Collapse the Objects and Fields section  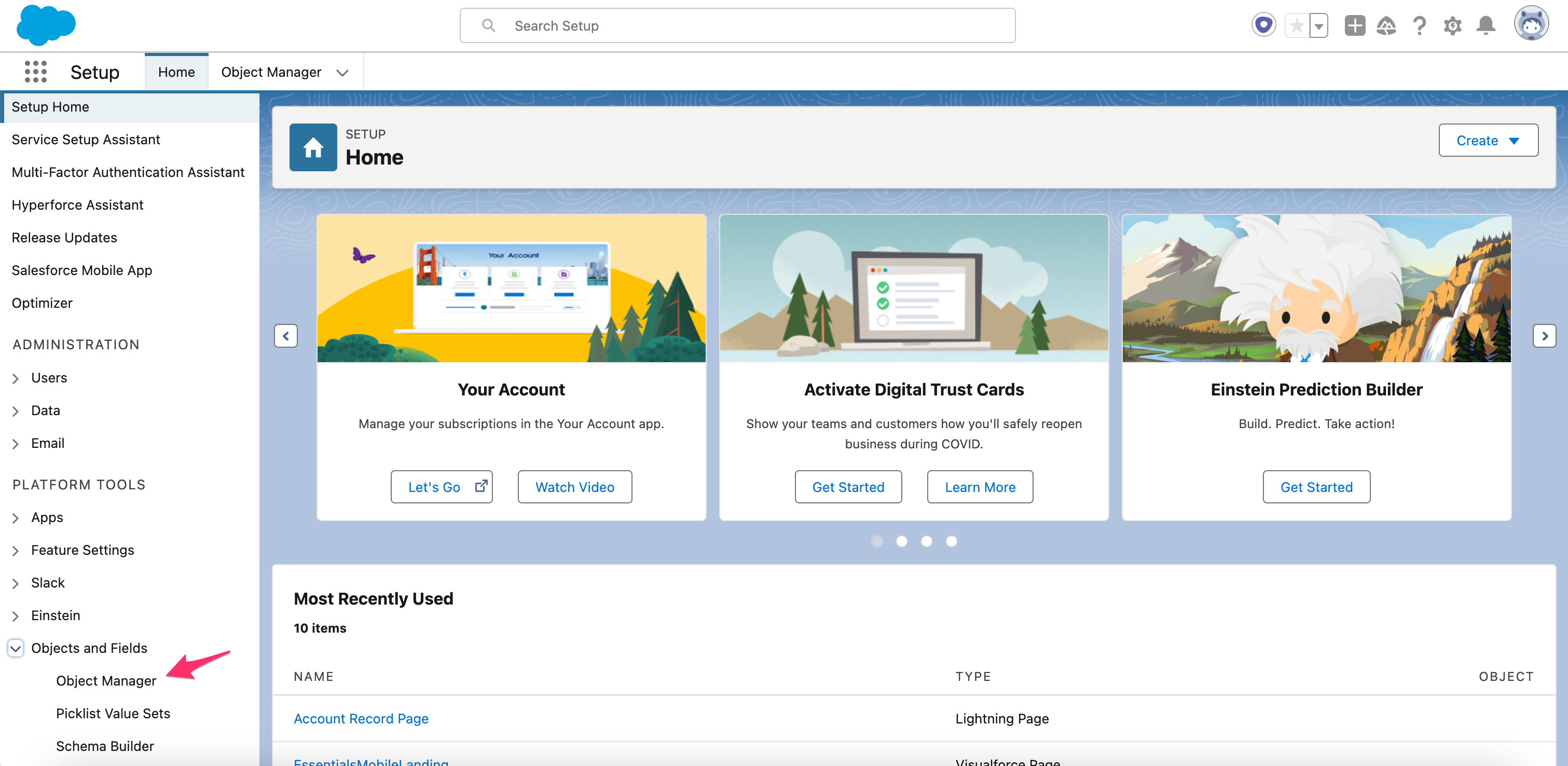click(x=15, y=648)
